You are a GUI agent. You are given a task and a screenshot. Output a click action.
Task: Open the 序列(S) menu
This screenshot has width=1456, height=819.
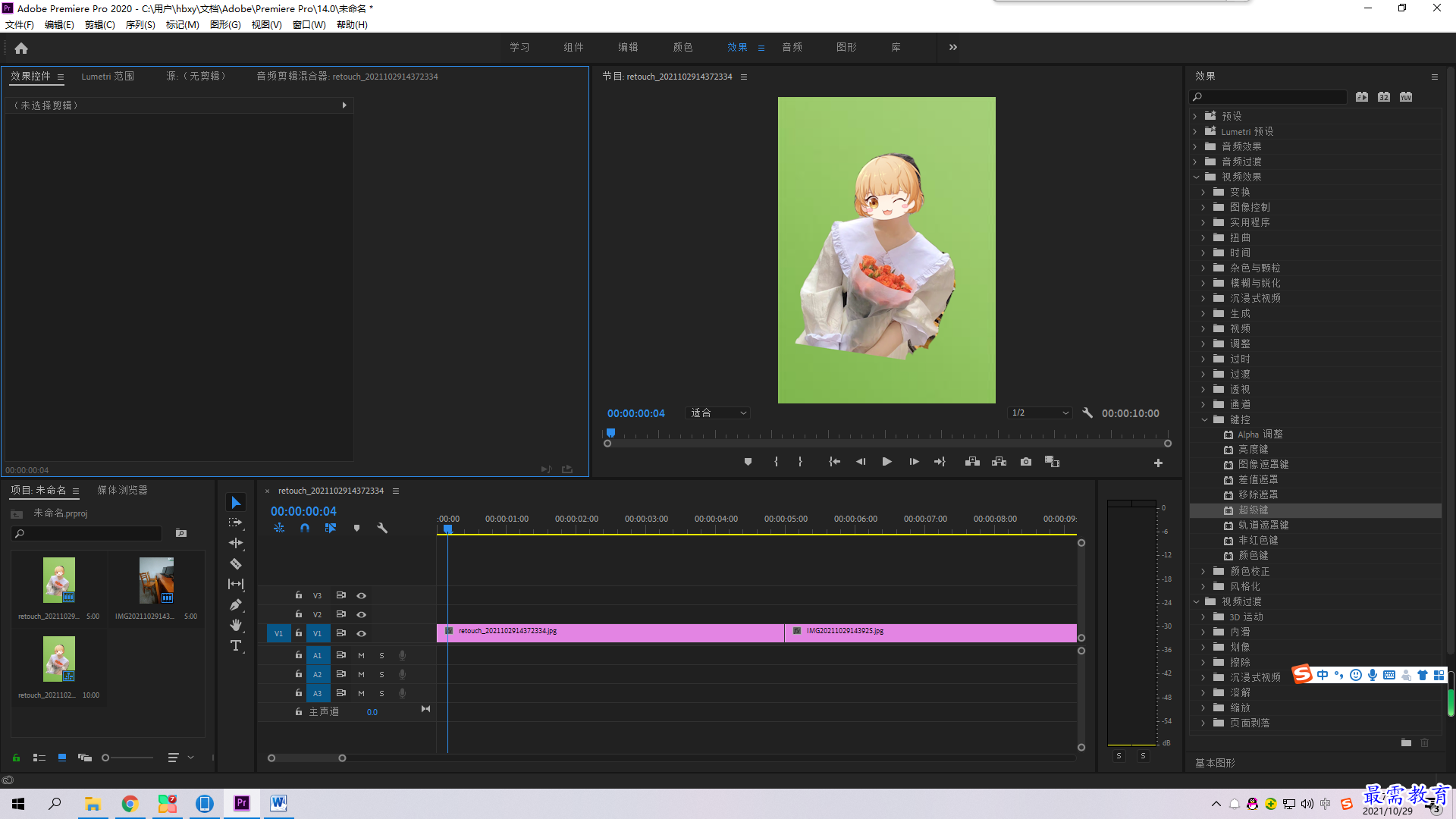pyautogui.click(x=140, y=25)
